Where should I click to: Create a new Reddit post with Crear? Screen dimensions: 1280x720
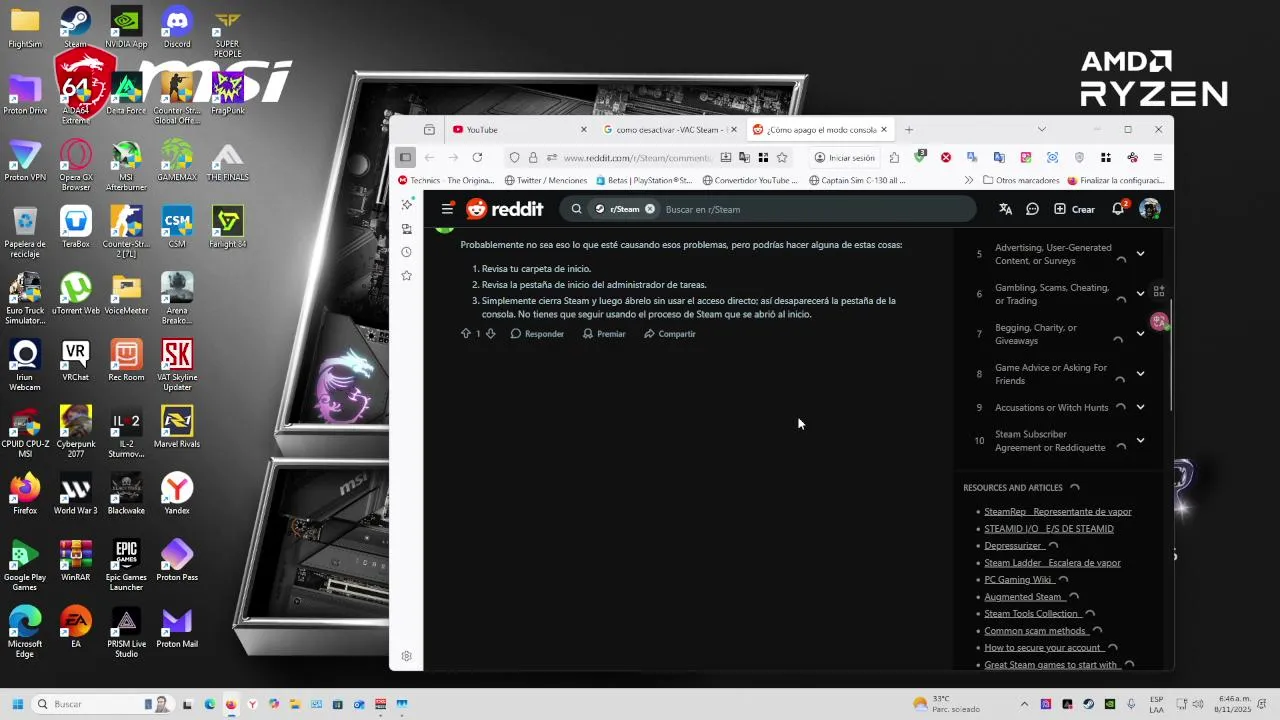click(1074, 209)
